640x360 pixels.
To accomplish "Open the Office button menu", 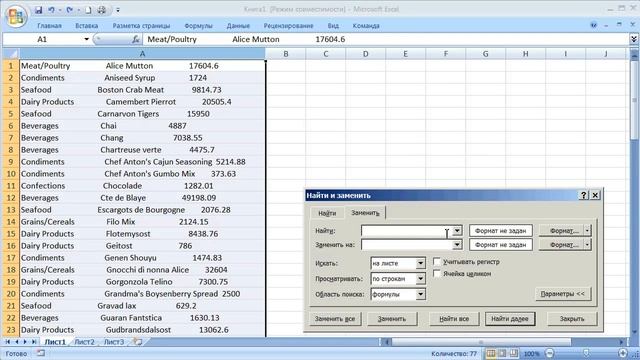I will 16,16.
